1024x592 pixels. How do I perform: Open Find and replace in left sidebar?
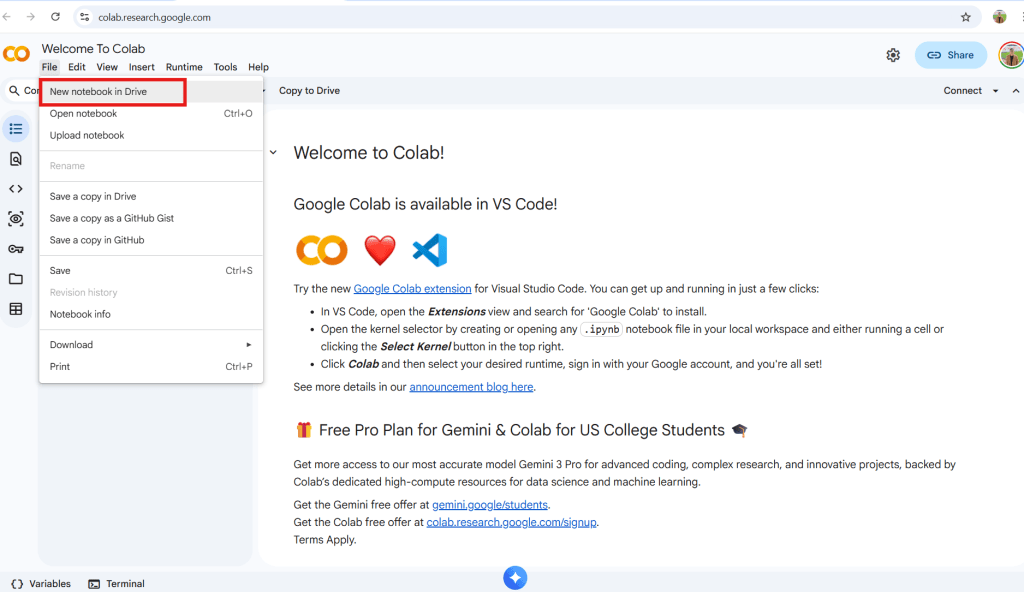pyautogui.click(x=16, y=159)
